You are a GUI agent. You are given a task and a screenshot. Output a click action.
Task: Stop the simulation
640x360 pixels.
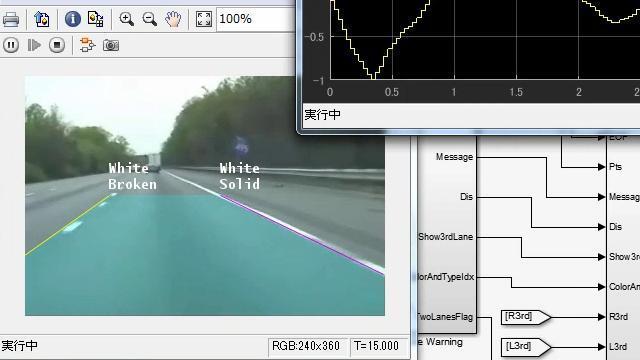point(57,45)
